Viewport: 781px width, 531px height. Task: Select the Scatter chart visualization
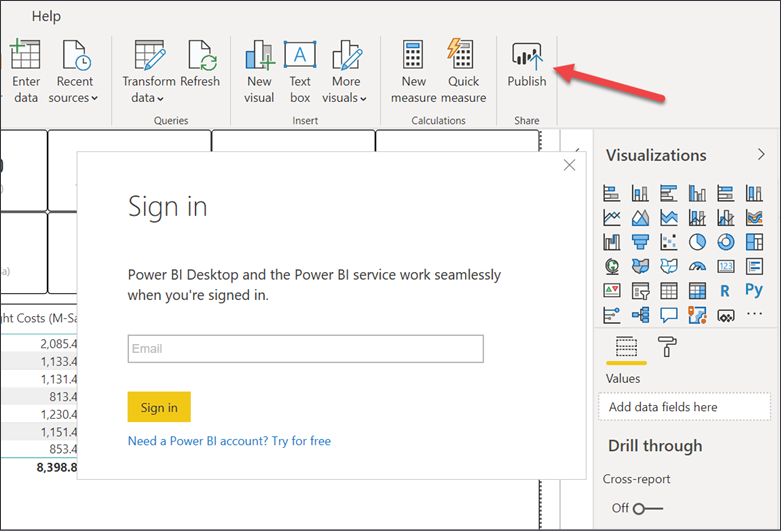pyautogui.click(x=668, y=242)
